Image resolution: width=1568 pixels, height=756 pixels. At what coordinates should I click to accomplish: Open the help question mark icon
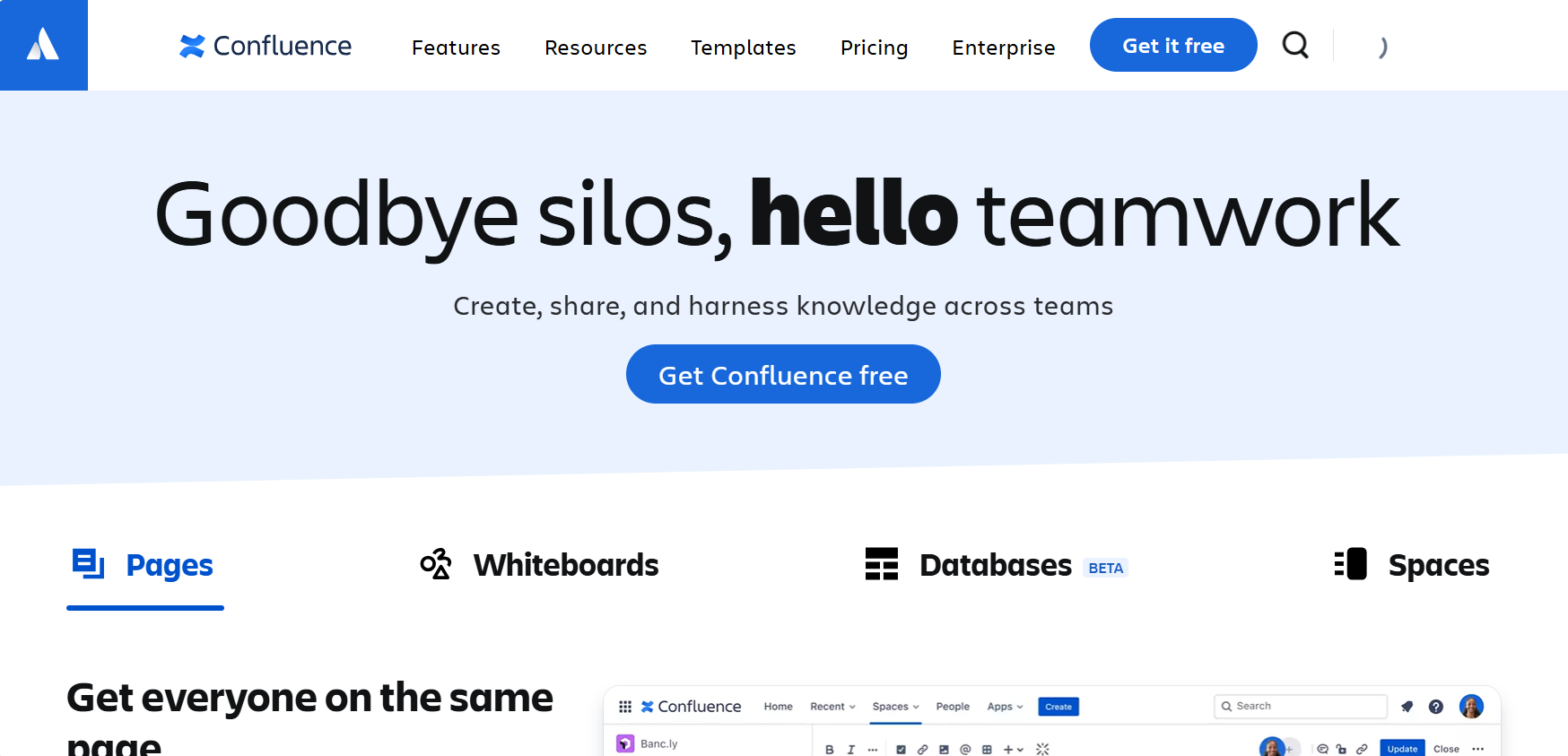coord(1435,707)
